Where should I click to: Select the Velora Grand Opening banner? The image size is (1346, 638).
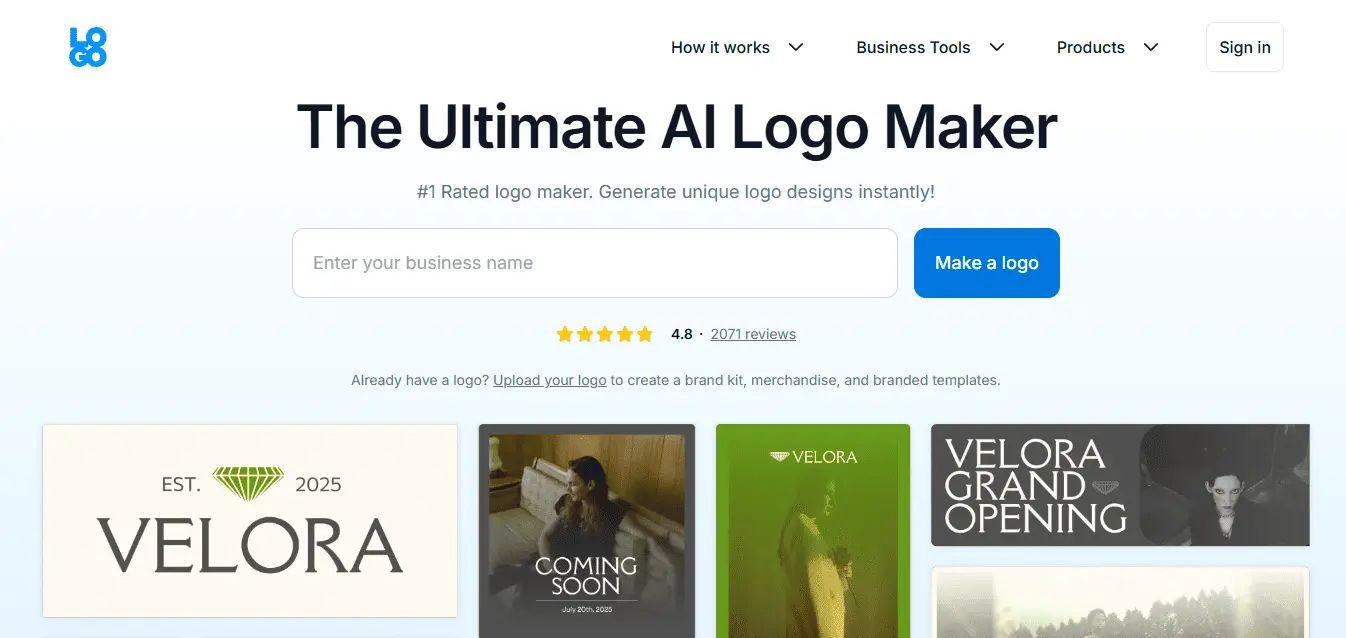coord(1119,485)
